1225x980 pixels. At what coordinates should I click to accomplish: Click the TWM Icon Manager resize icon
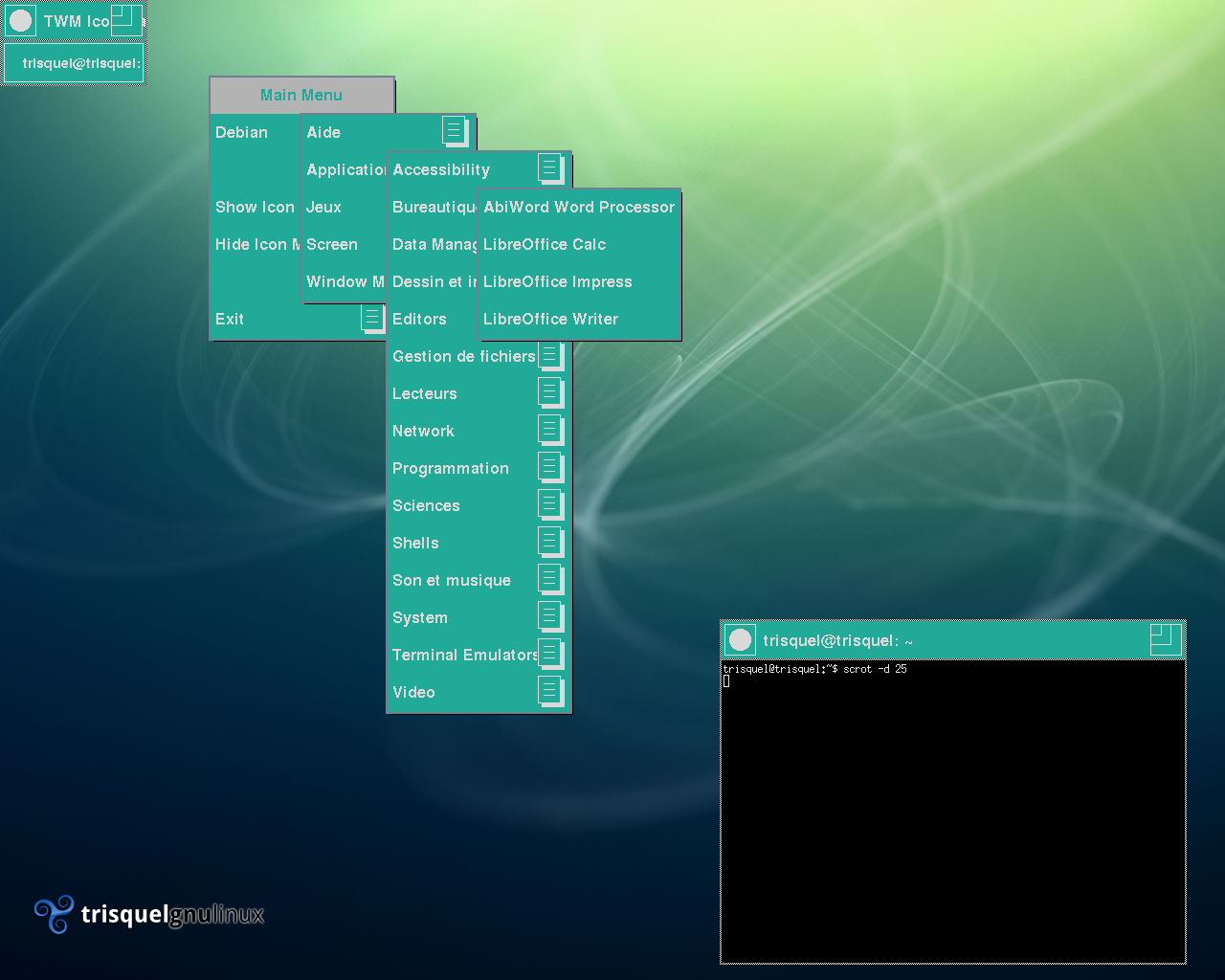pyautogui.click(x=125, y=20)
